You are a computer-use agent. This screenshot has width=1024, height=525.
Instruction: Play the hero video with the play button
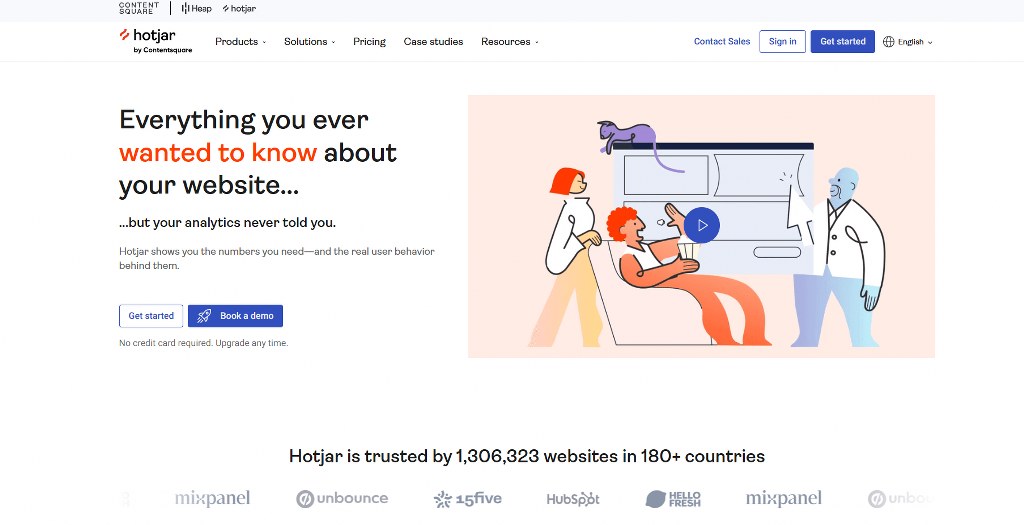coord(702,225)
